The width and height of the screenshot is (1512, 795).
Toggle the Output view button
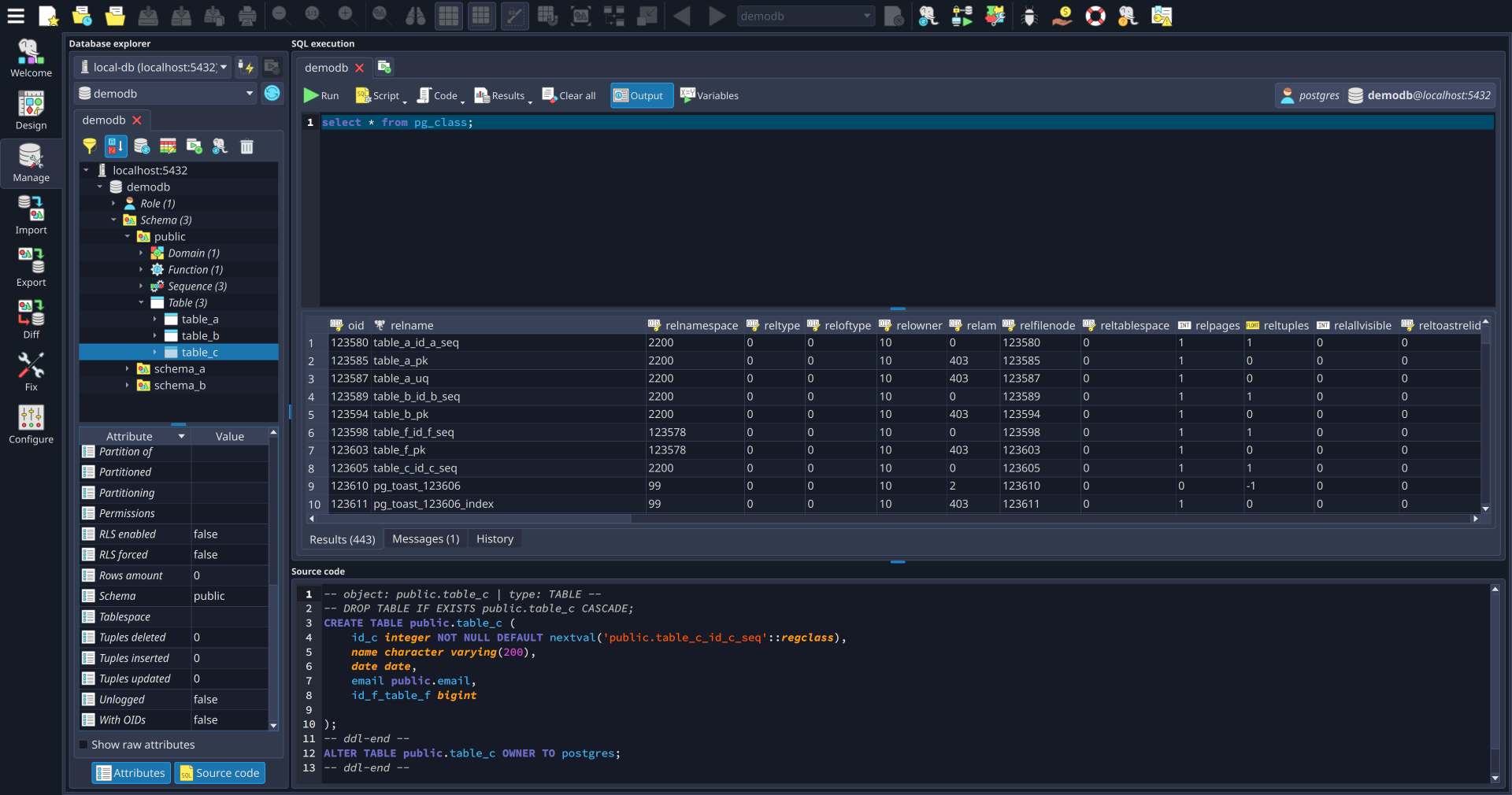click(x=640, y=95)
